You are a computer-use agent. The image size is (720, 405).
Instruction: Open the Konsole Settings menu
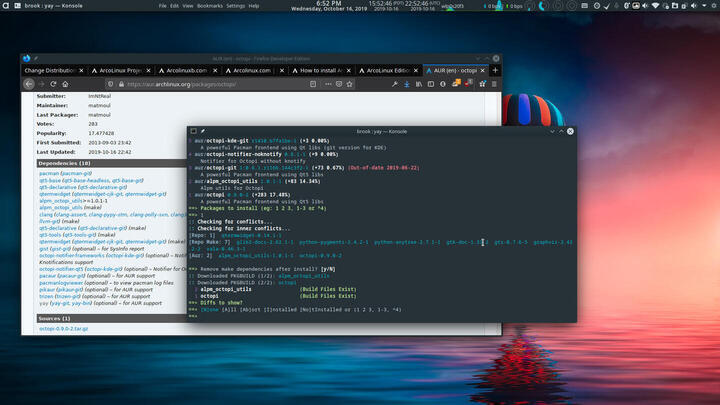236,6
